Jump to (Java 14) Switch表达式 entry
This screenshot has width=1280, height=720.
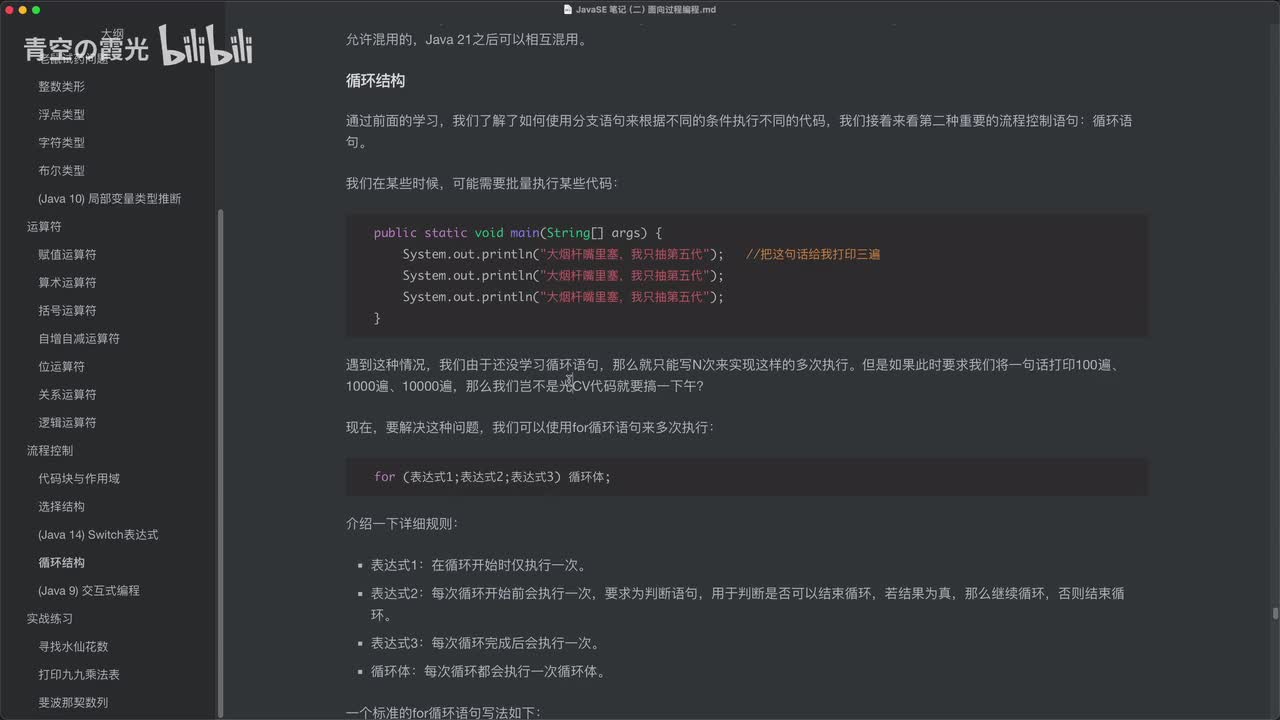98,535
